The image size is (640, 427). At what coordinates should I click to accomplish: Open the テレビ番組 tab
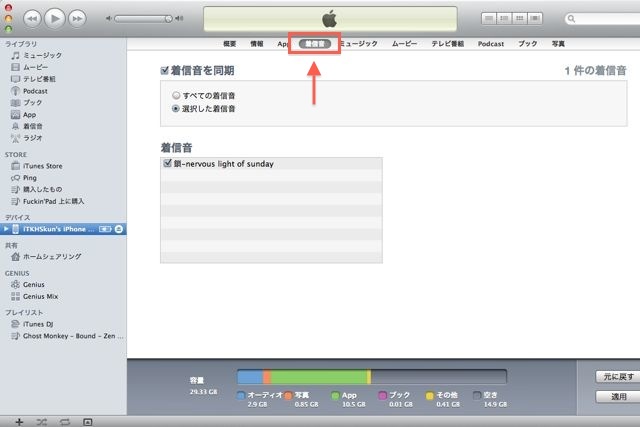tap(448, 44)
